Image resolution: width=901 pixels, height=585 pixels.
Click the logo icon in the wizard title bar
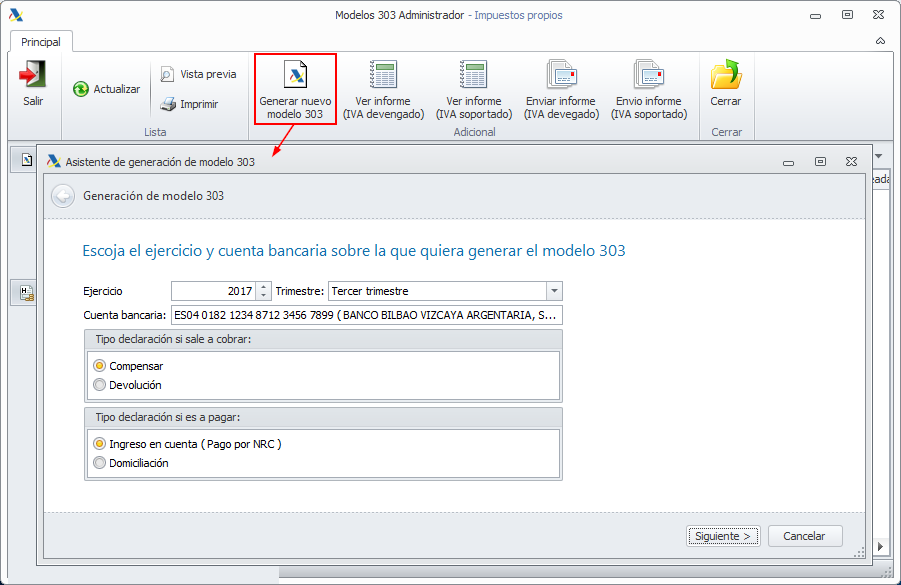(53, 161)
